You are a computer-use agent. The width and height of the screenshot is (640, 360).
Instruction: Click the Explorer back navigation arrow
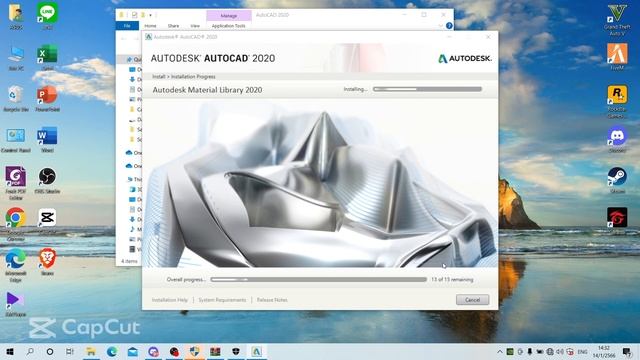[x=124, y=39]
